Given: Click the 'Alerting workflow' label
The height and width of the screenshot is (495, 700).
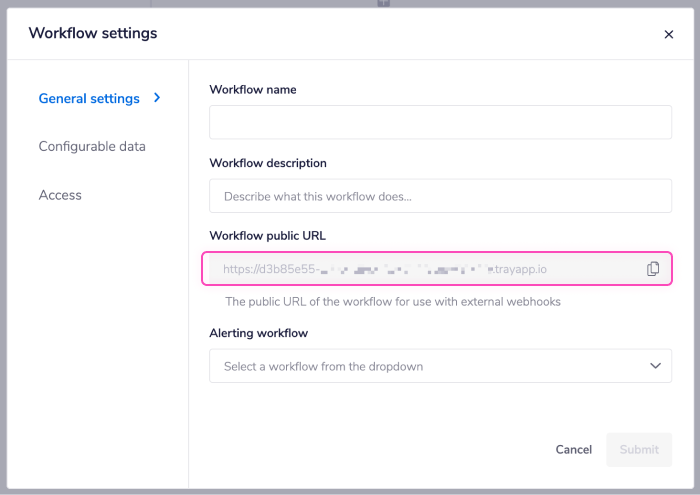Looking at the screenshot, I should tap(258, 333).
